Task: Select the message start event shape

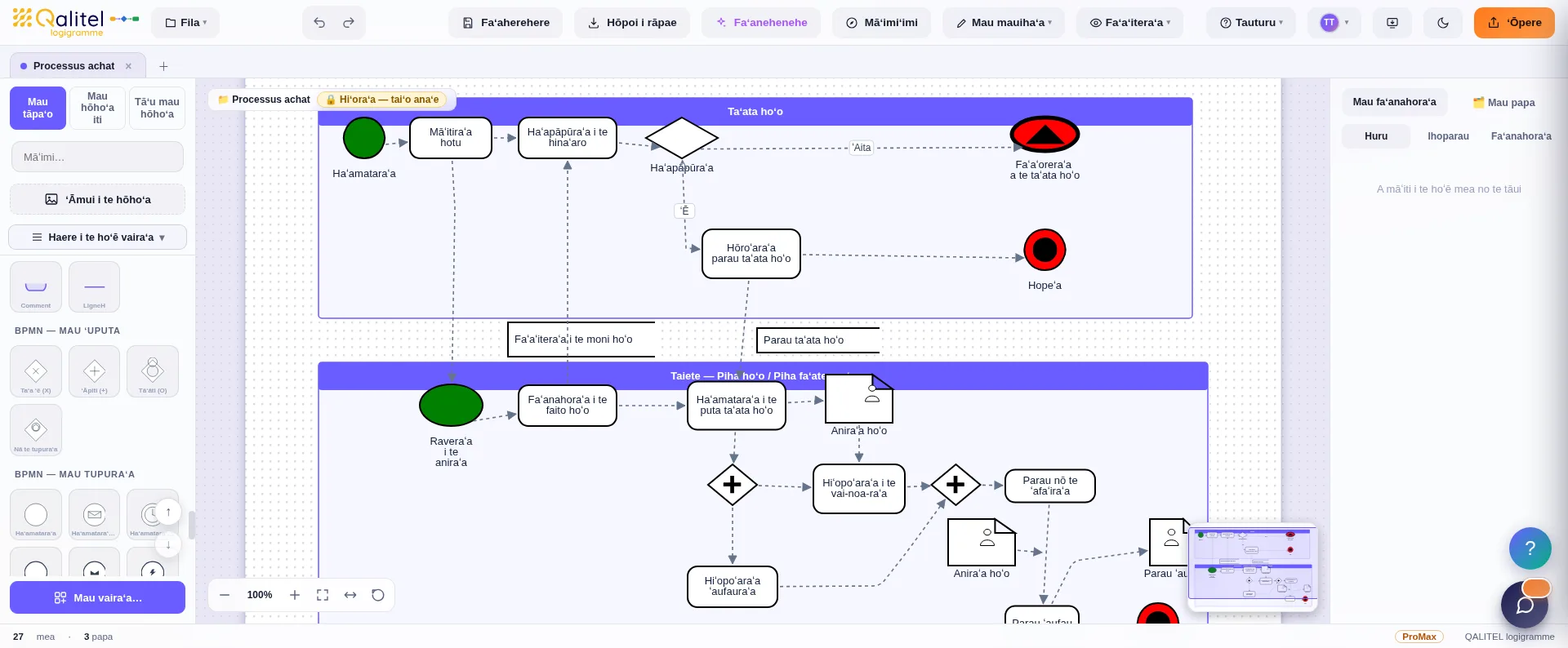Action: (x=94, y=514)
